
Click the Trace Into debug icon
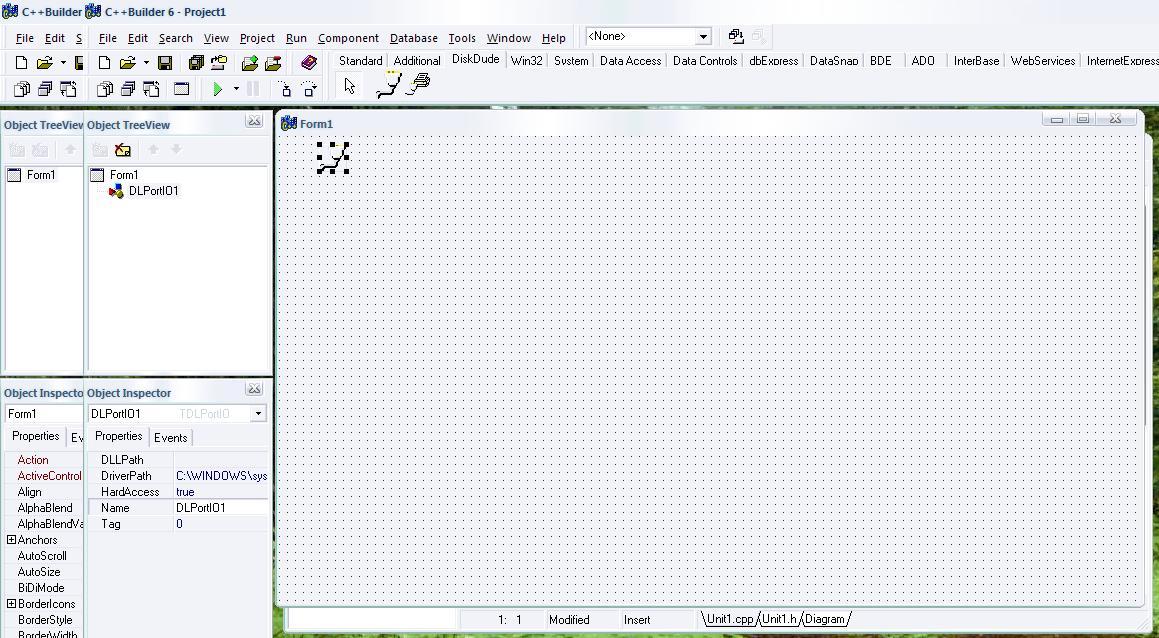point(286,89)
